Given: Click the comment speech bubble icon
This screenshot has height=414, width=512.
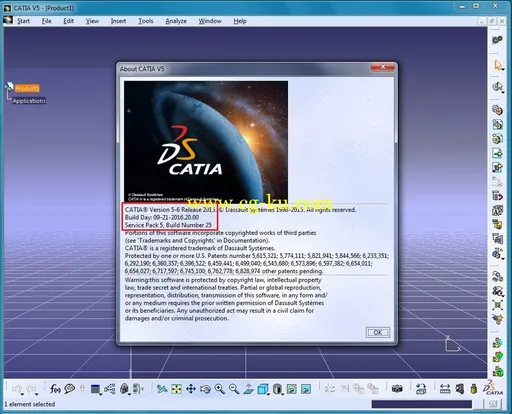Looking at the screenshot, I should pos(69,389).
